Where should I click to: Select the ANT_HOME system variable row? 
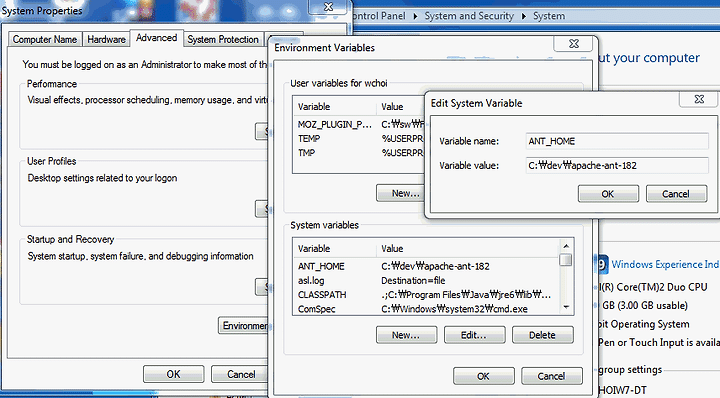(x=426, y=266)
